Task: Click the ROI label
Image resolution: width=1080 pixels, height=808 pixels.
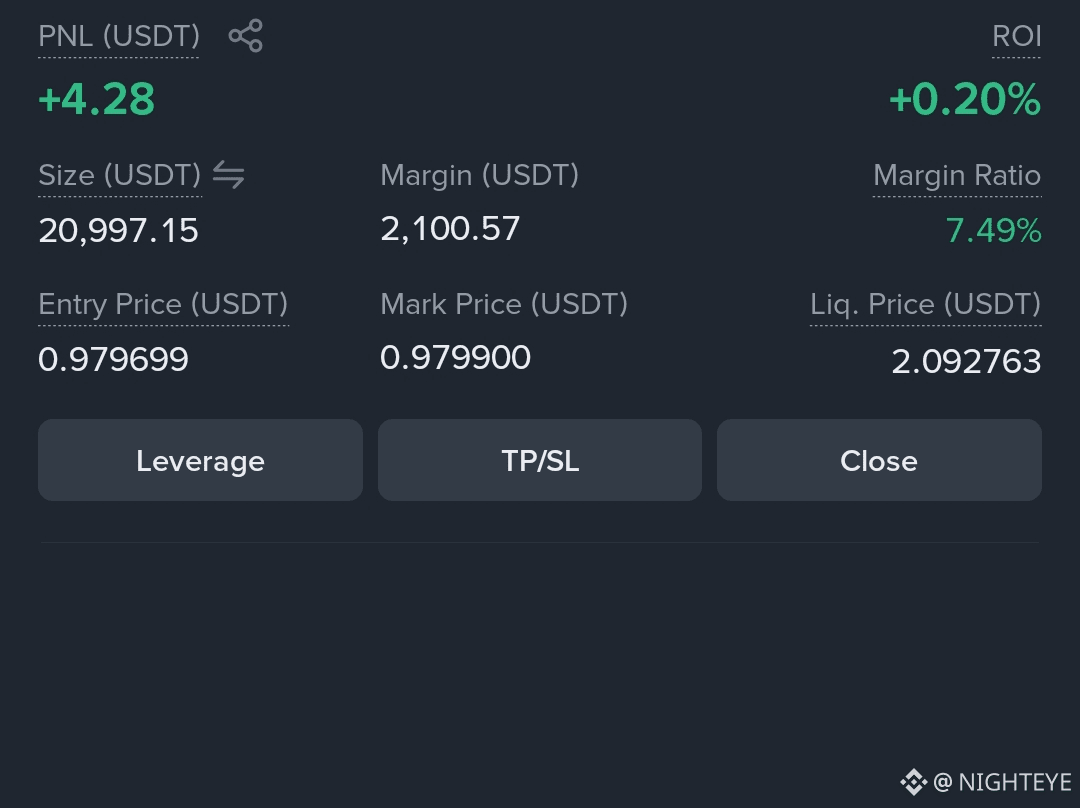Action: click(1017, 37)
